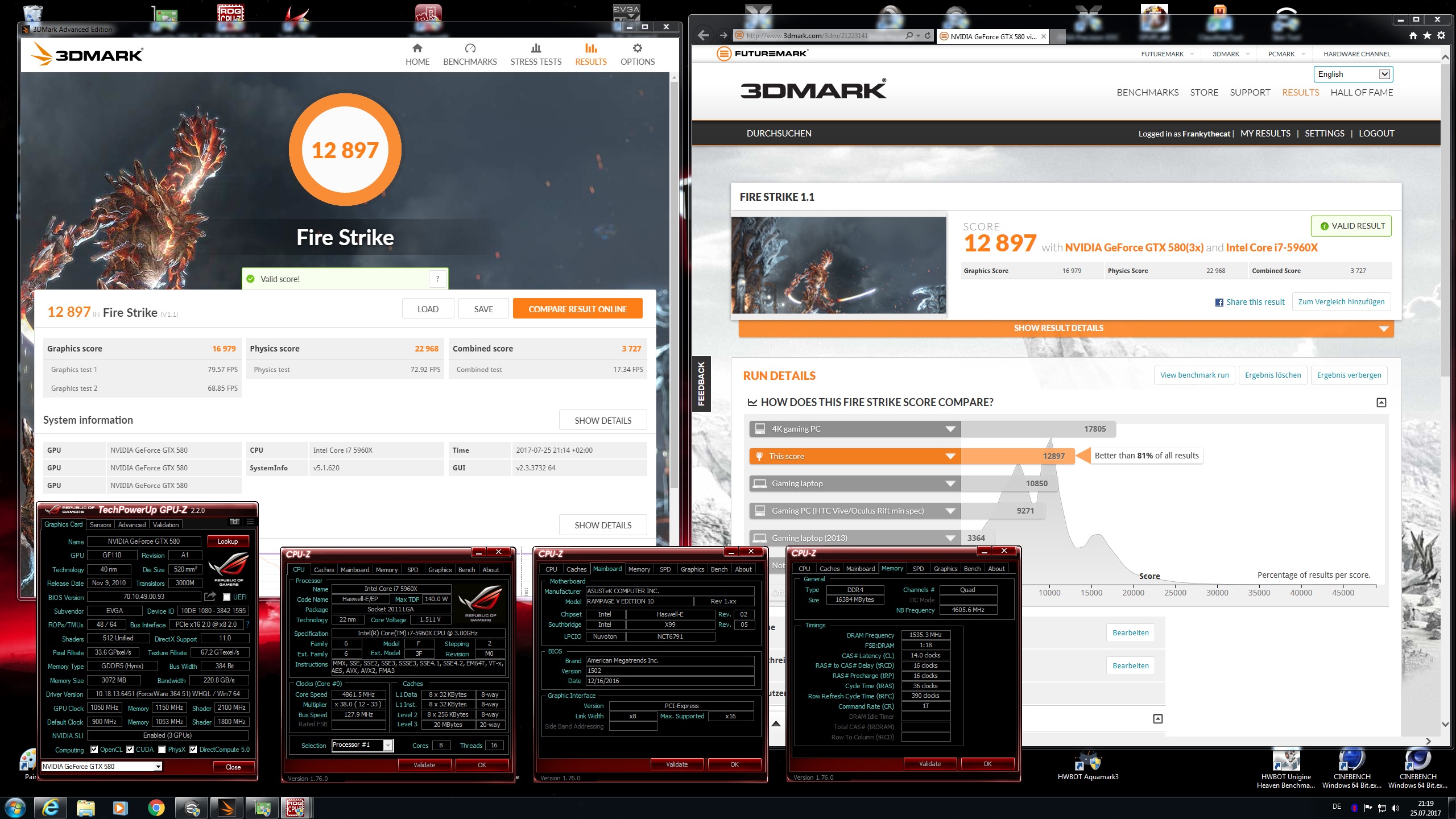
Task: Open the browser Home icon
Action: 1413,36
